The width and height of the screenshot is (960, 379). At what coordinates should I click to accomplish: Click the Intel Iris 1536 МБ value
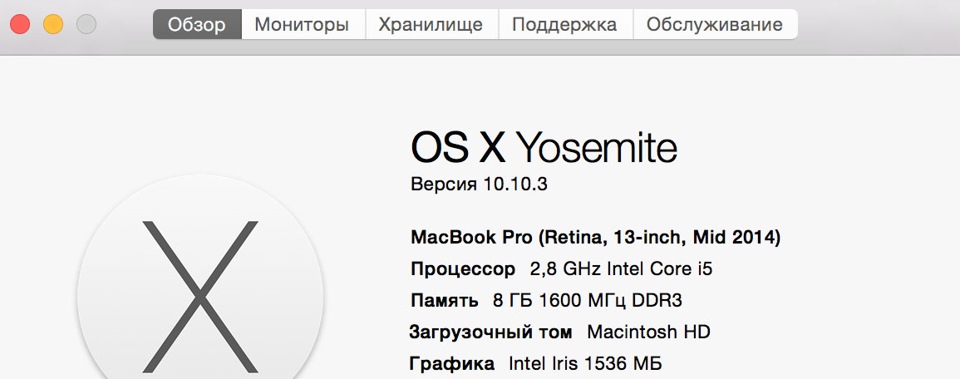click(x=585, y=364)
